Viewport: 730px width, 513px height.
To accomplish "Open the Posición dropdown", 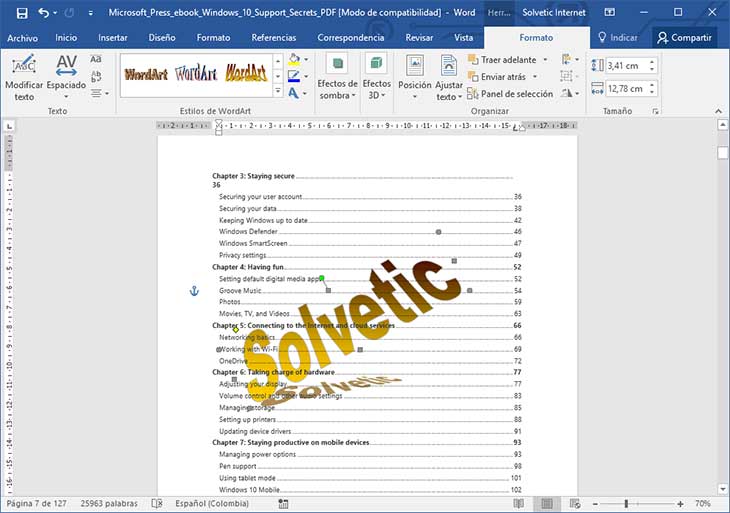I will click(415, 78).
